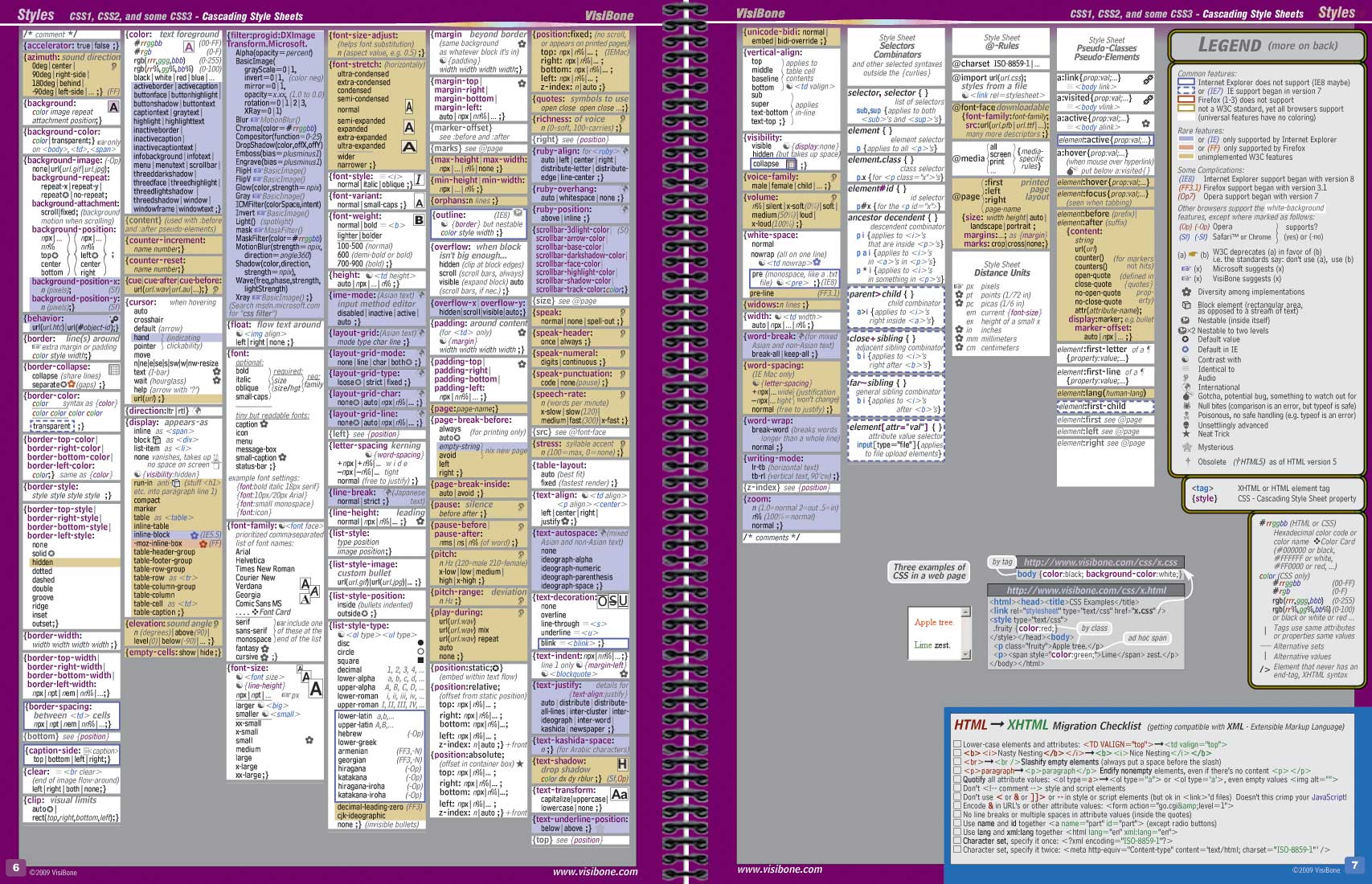Click the 'H' shadow sample icon beside text-shadow

[621, 764]
